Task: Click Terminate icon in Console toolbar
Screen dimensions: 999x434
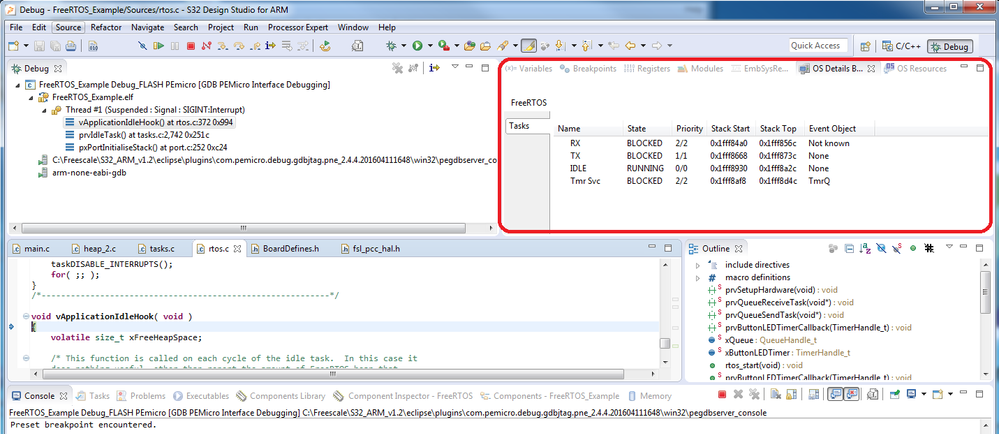Action: coord(722,395)
